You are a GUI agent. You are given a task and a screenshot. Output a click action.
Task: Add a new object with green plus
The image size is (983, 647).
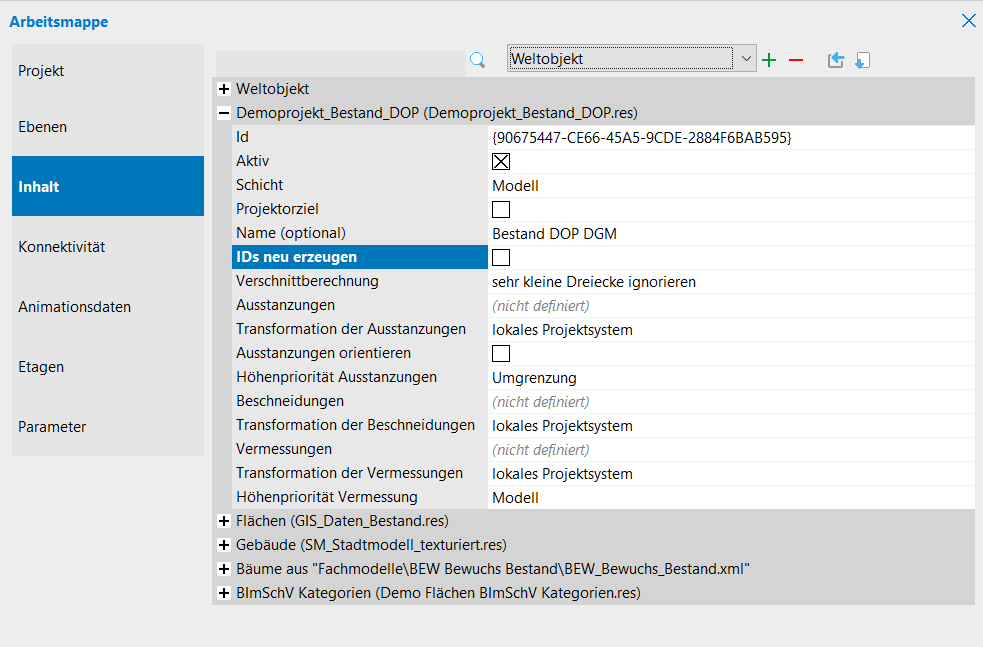pos(769,60)
